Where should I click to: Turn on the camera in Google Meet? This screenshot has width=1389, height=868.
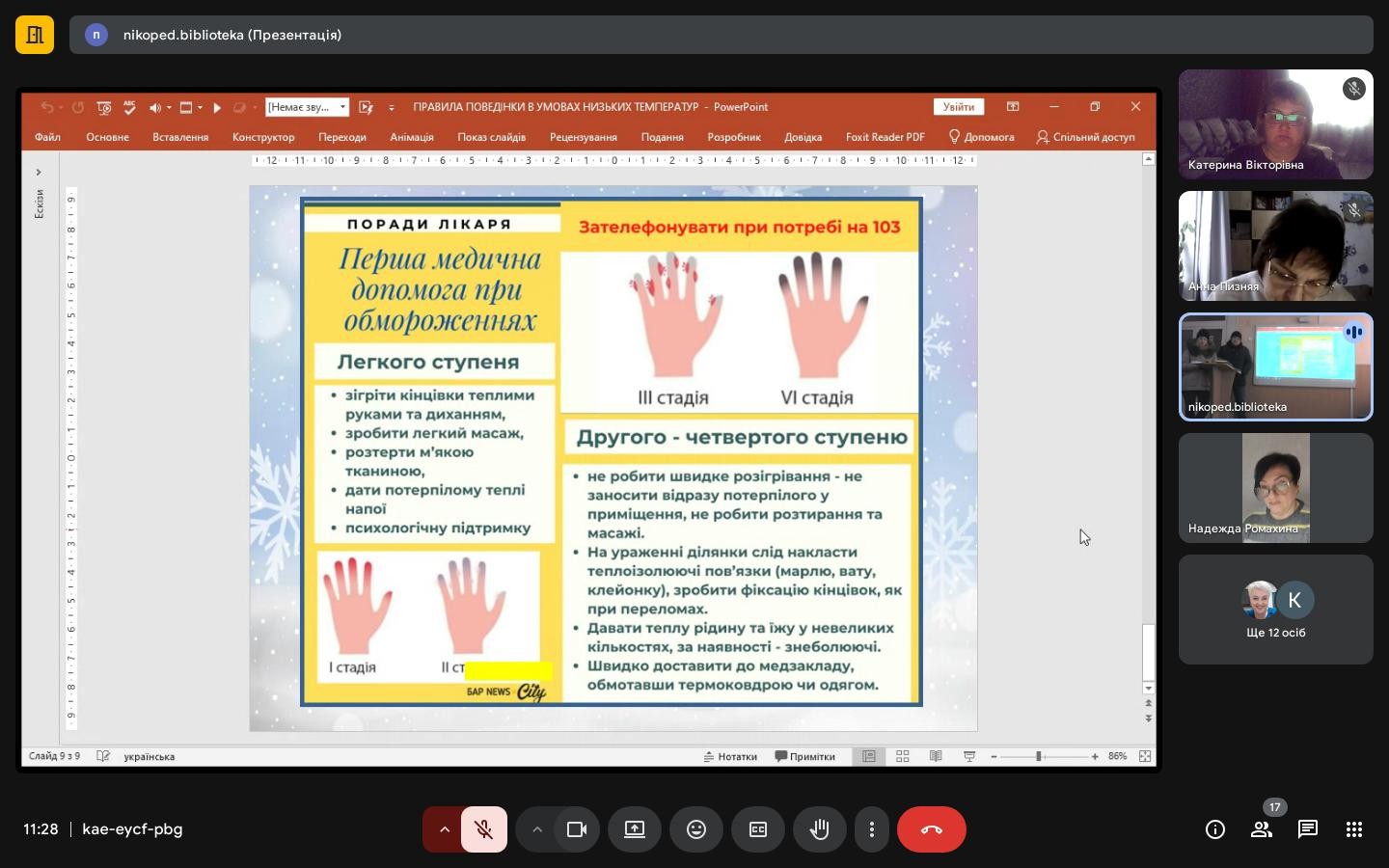(x=577, y=829)
